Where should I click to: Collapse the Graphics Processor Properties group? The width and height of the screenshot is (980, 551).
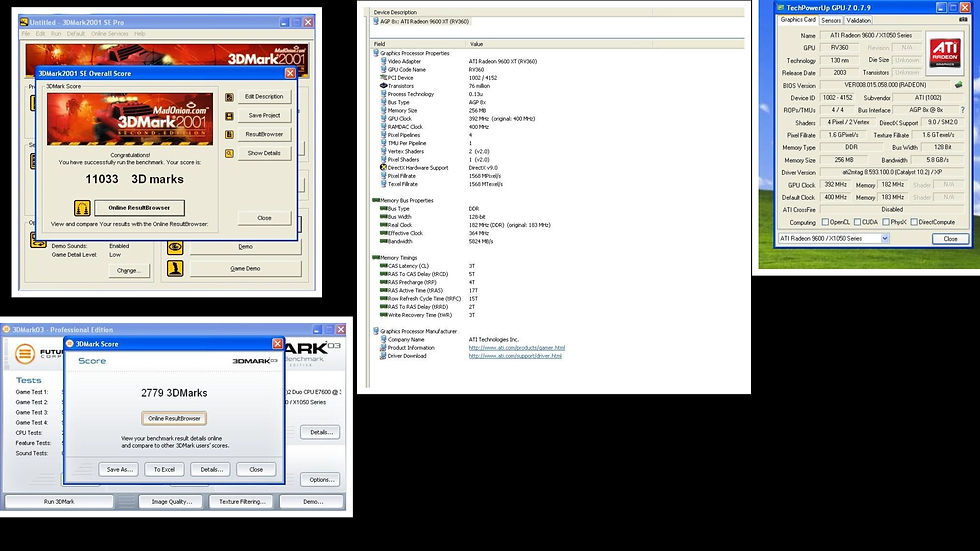pyautogui.click(x=376, y=53)
